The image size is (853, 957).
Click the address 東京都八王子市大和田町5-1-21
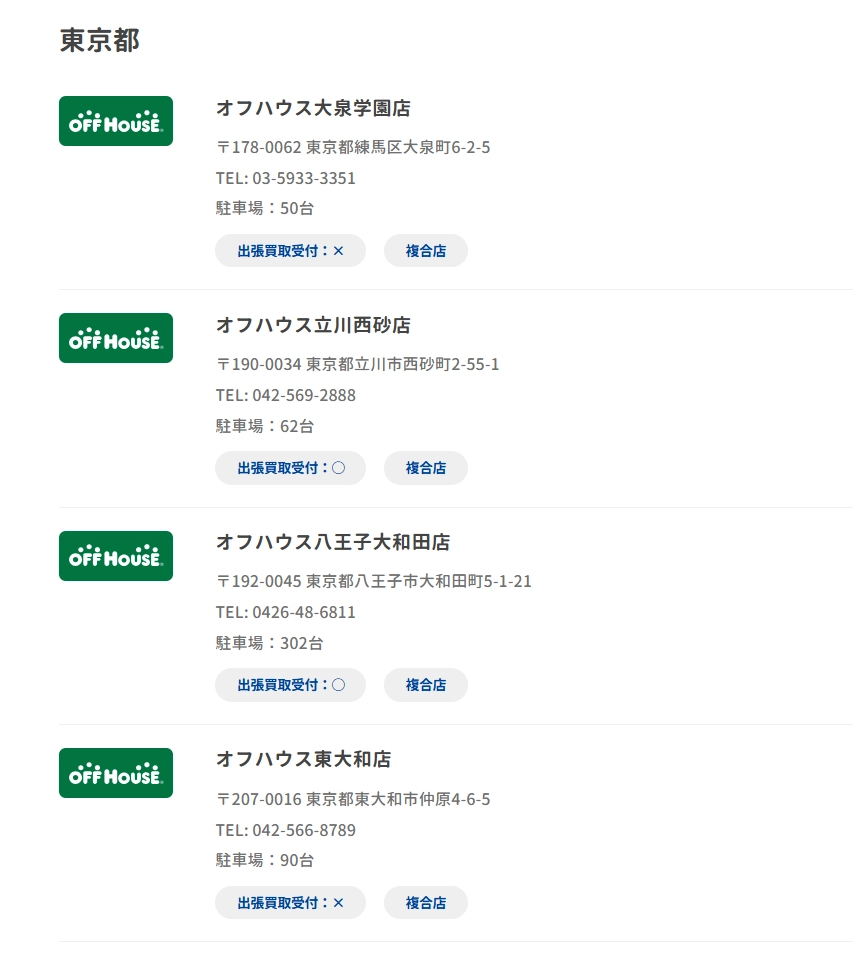418,581
